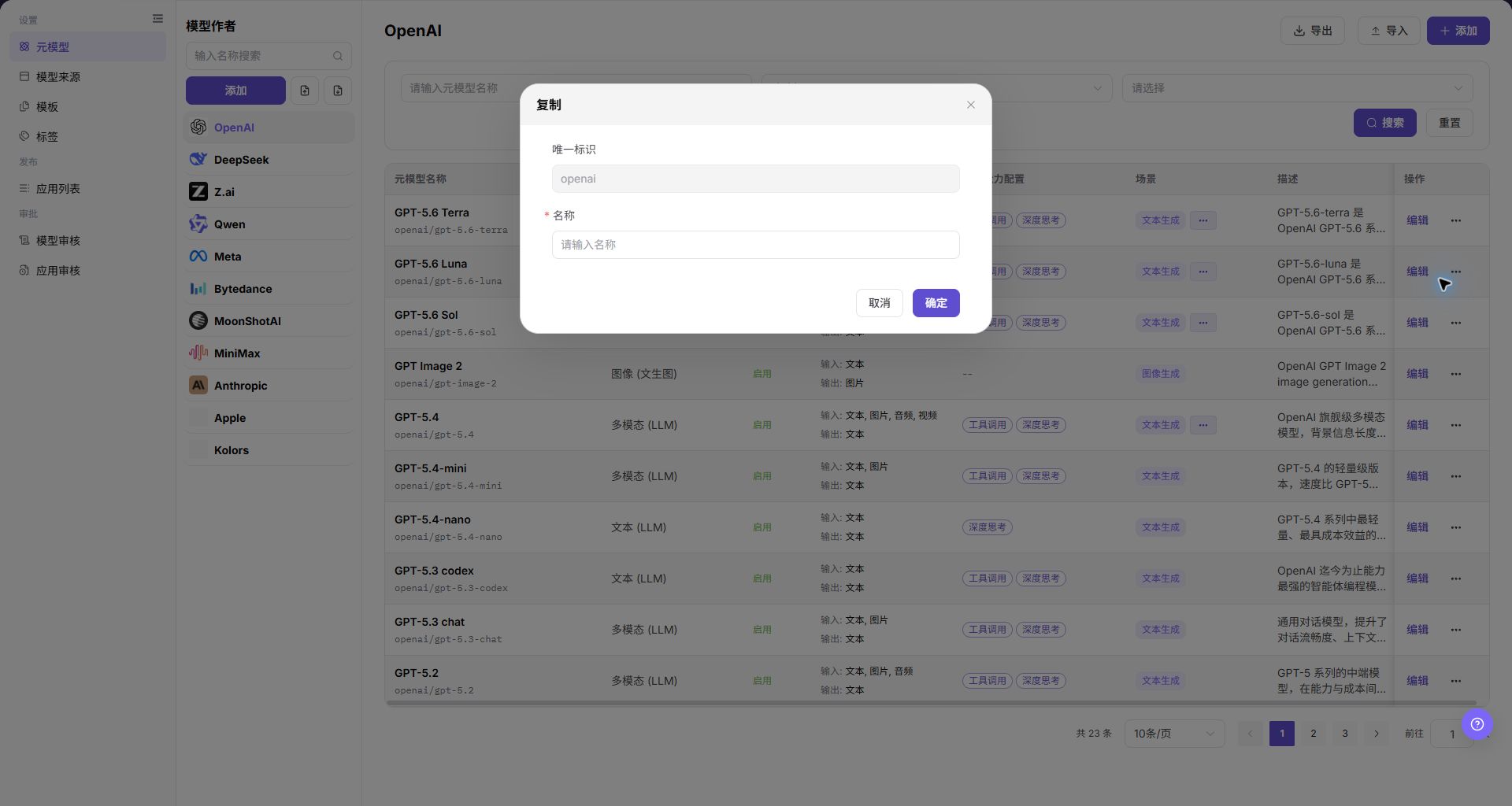The height and width of the screenshot is (806, 1512).
Task: Click the 重置 reset button
Action: tap(1449, 123)
